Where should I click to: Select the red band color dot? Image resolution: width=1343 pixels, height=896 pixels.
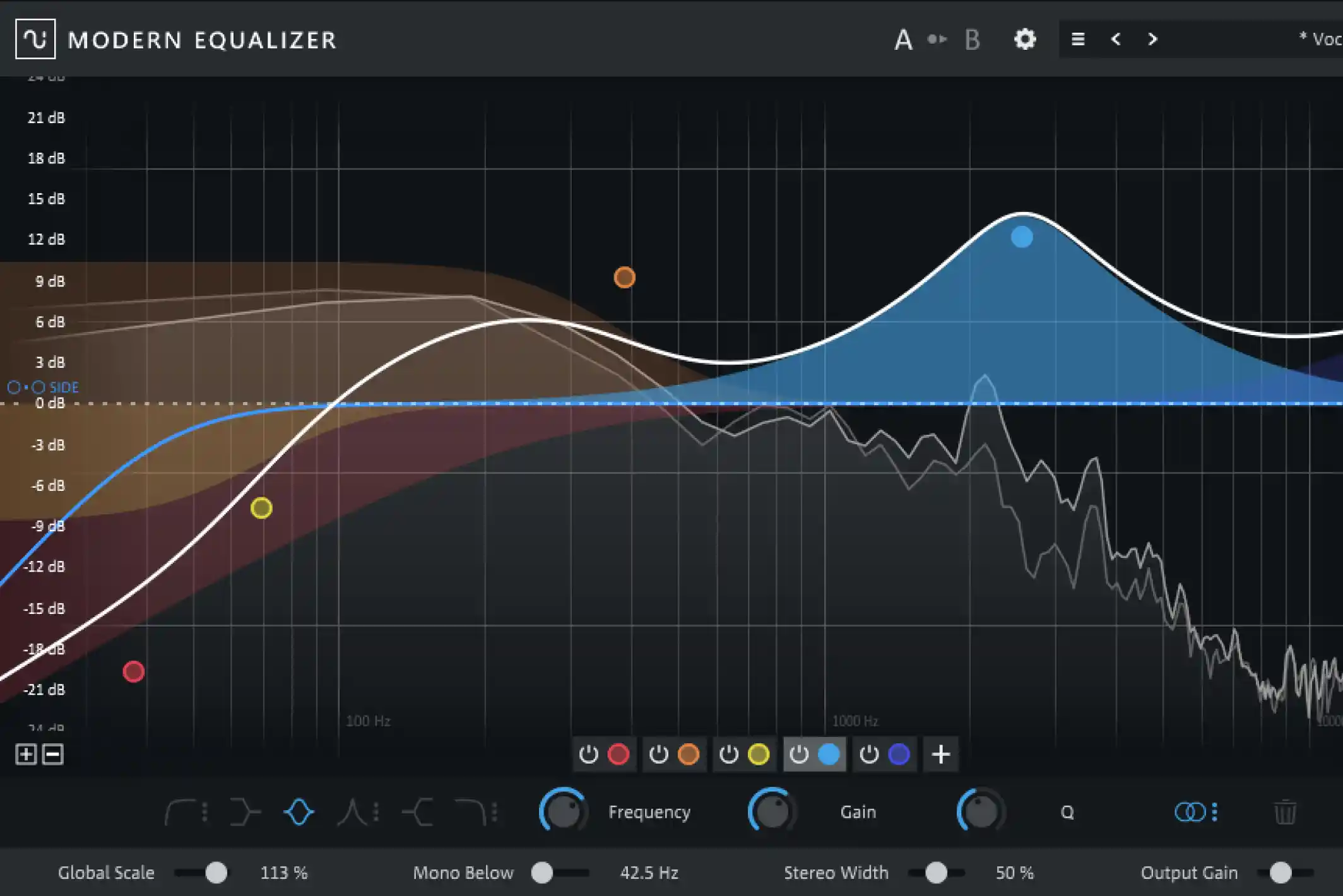point(618,754)
